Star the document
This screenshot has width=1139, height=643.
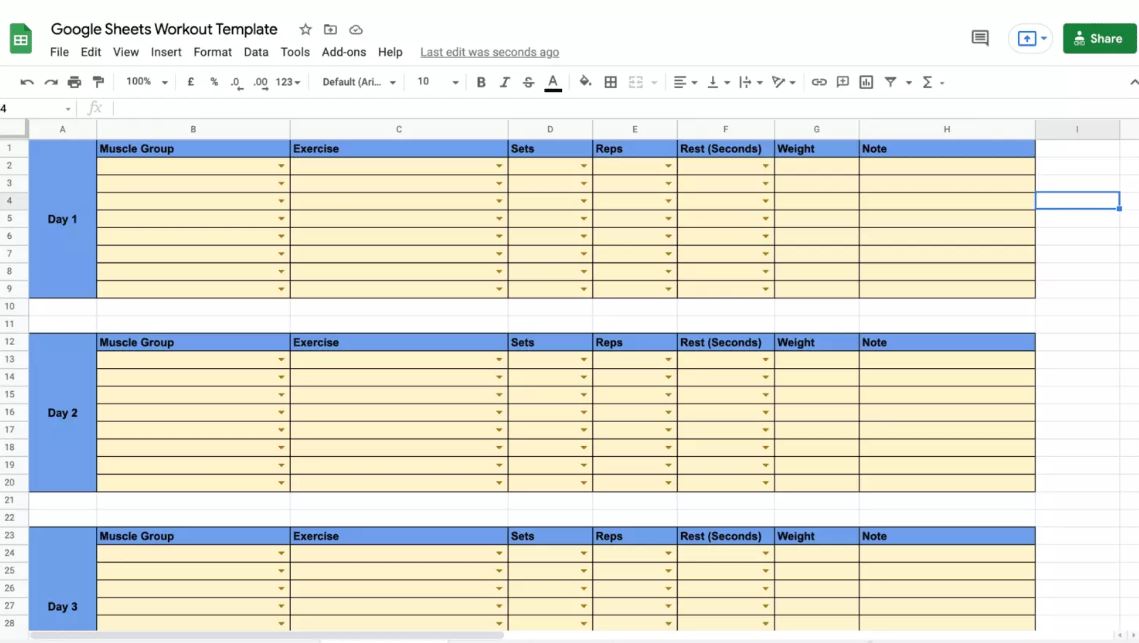point(305,30)
